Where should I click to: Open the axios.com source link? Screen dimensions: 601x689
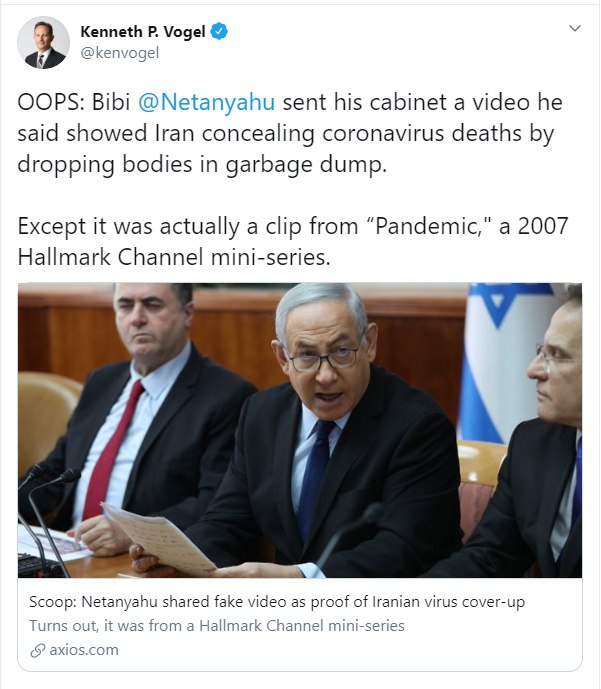tap(84, 650)
